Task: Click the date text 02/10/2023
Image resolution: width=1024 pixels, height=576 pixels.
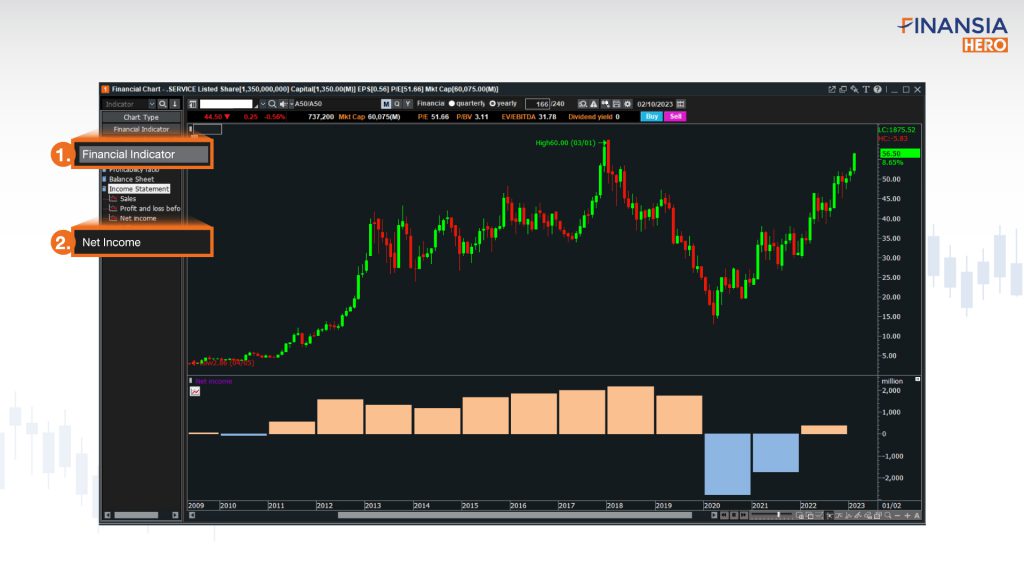Action: coord(655,104)
